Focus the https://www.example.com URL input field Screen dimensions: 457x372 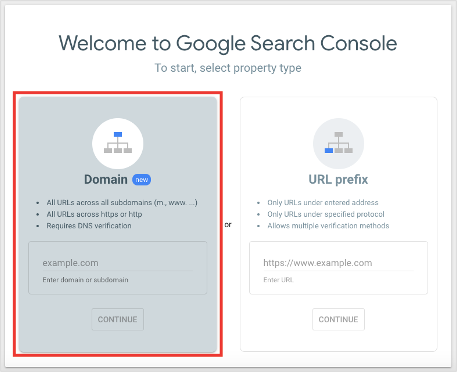(x=338, y=263)
